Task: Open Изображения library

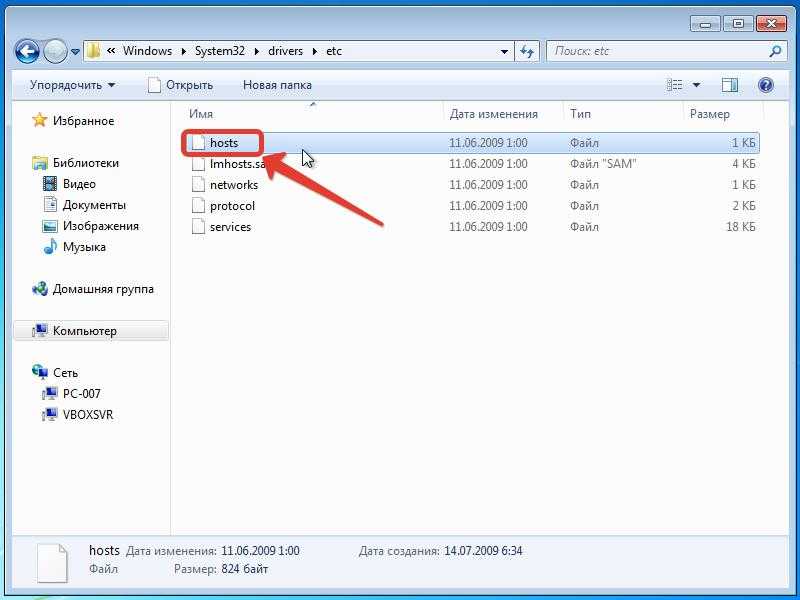Action: (101, 226)
